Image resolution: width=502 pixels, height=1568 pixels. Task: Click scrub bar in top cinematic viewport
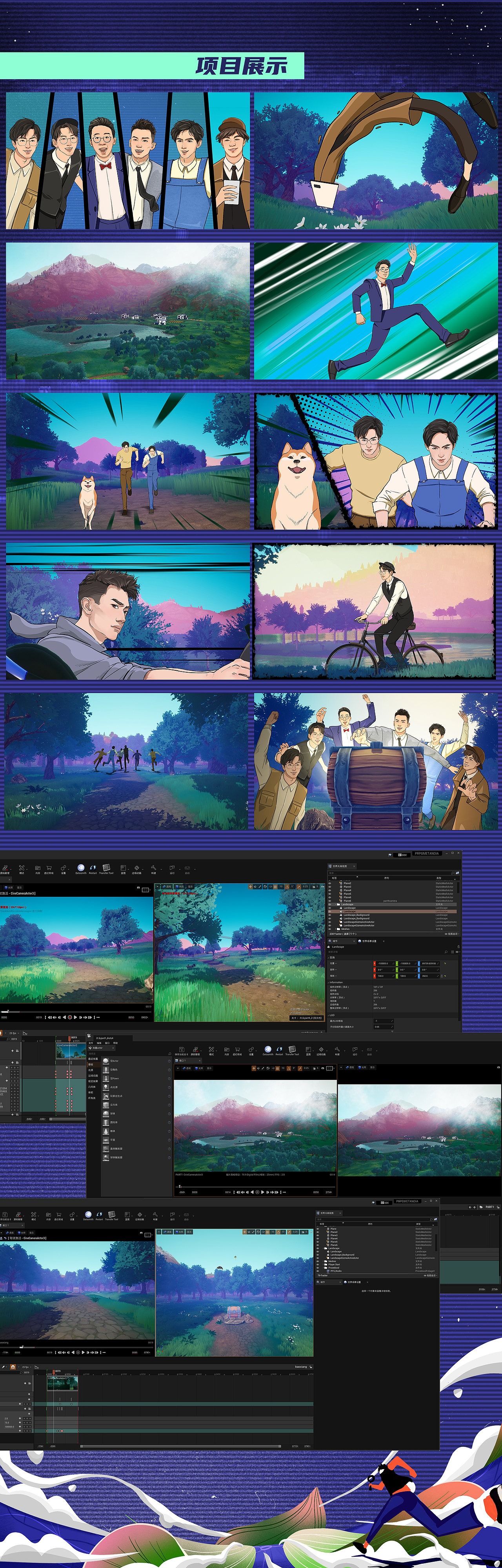tap(76, 1012)
